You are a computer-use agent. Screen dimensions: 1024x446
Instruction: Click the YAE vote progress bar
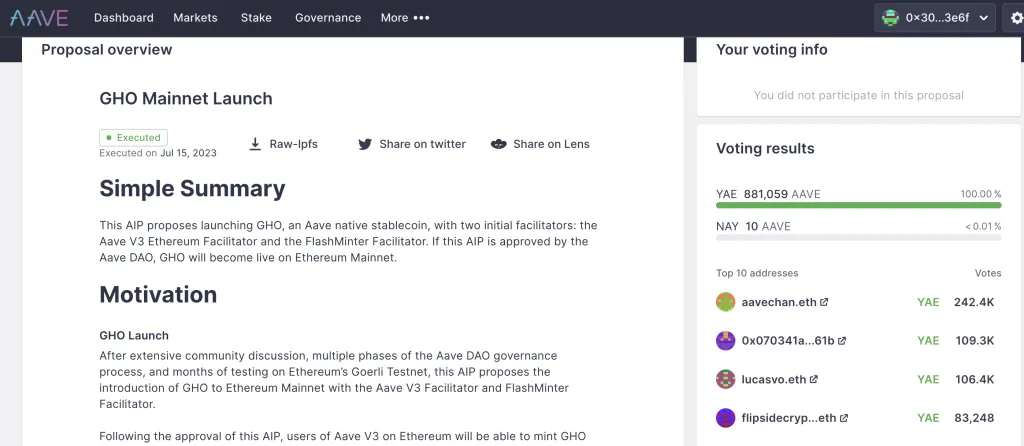(858, 205)
